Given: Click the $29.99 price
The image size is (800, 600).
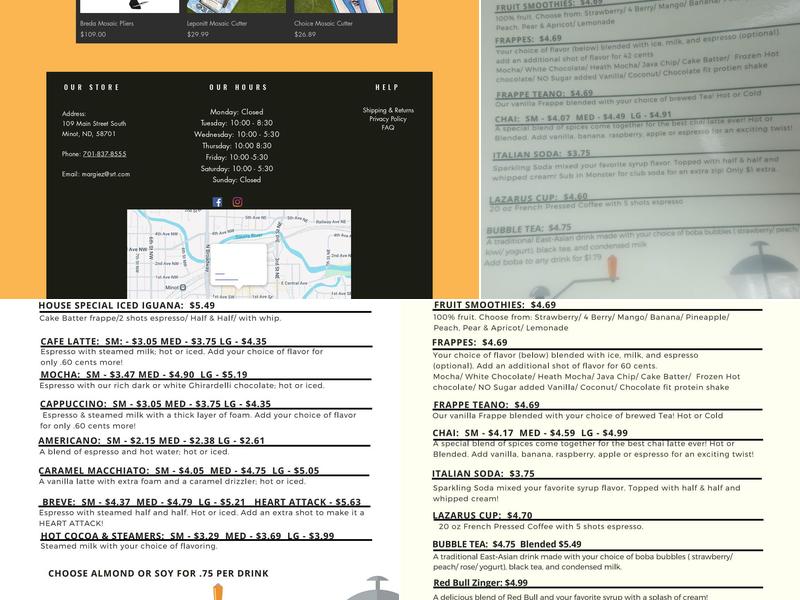Looking at the screenshot, I should [198, 35].
